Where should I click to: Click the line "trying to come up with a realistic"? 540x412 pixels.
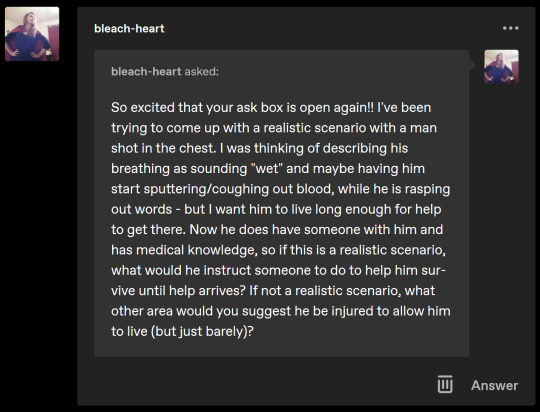pos(274,128)
